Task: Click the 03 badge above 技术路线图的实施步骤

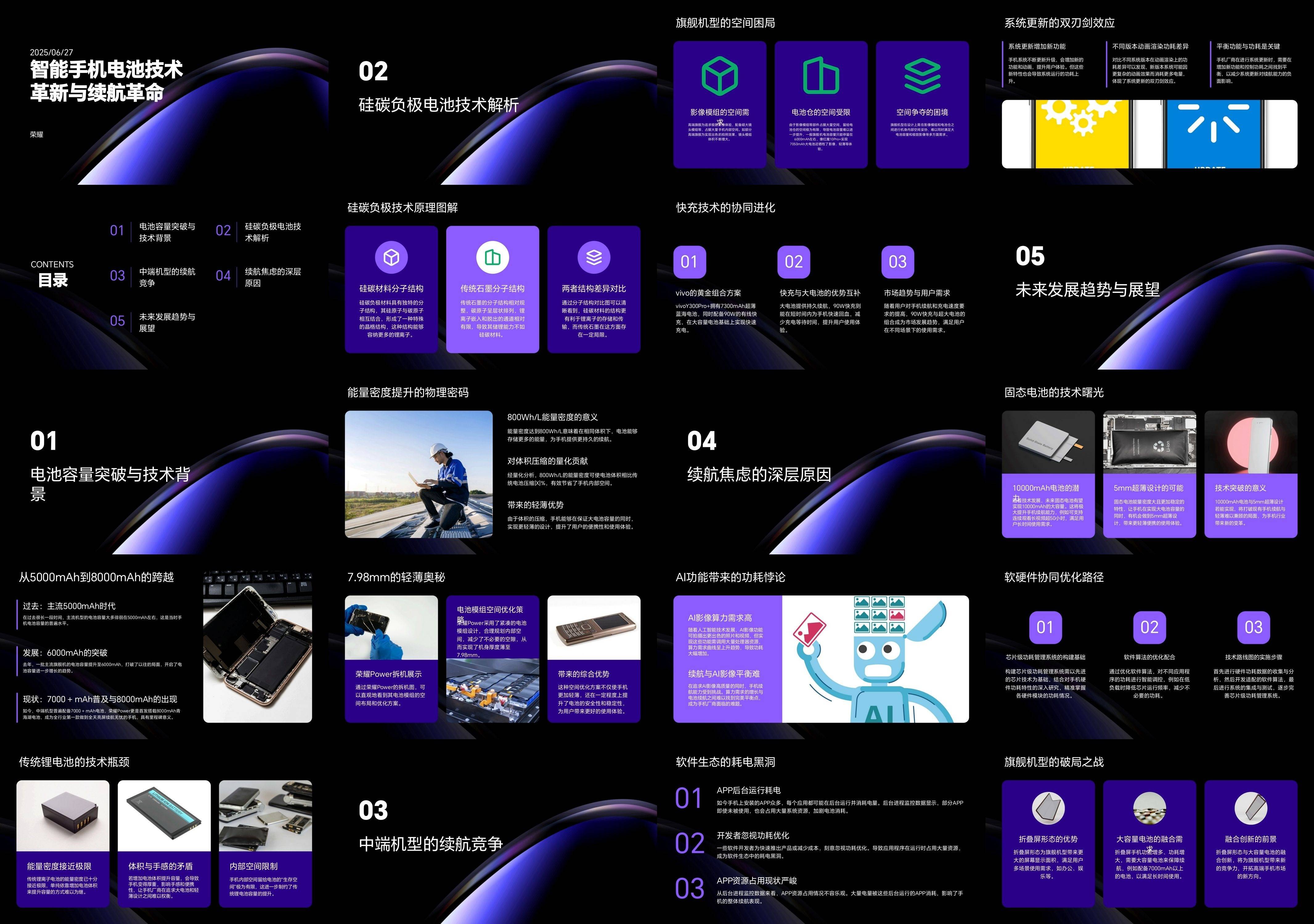Action: click(x=1253, y=628)
